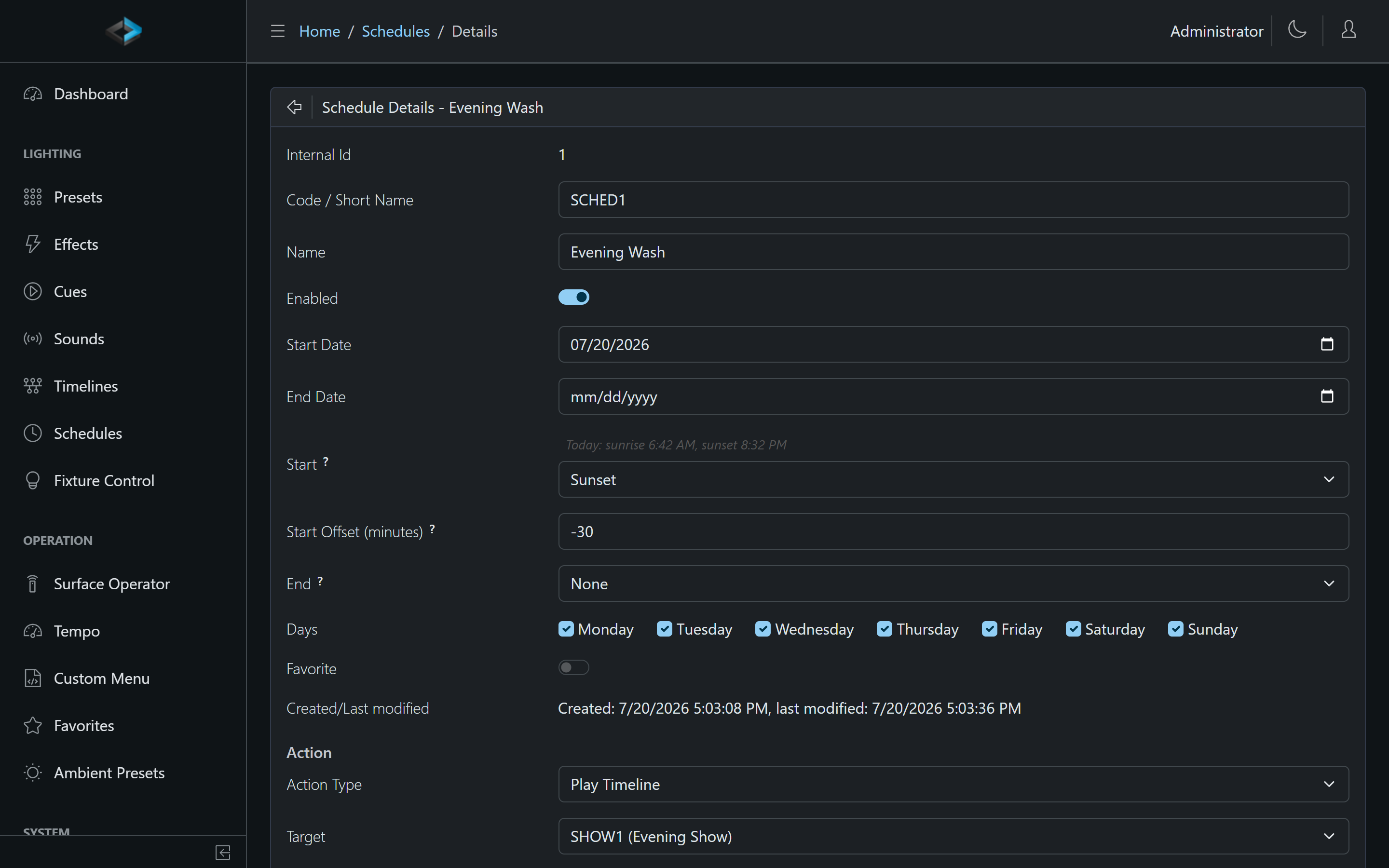Image resolution: width=1389 pixels, height=868 pixels.
Task: Click the Custom Menu code-file icon
Action: coord(33,678)
